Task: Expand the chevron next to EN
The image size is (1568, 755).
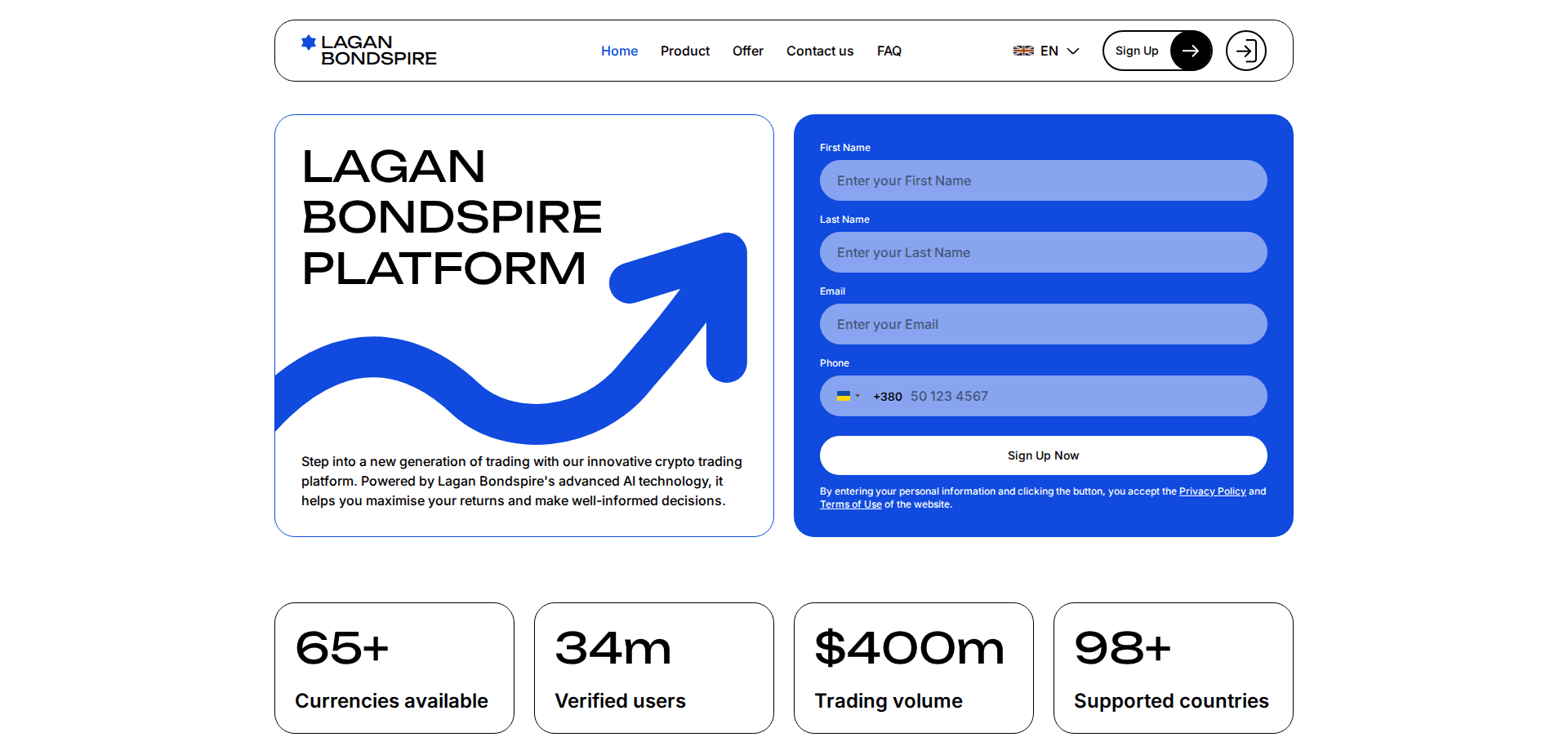Action: 1072,50
